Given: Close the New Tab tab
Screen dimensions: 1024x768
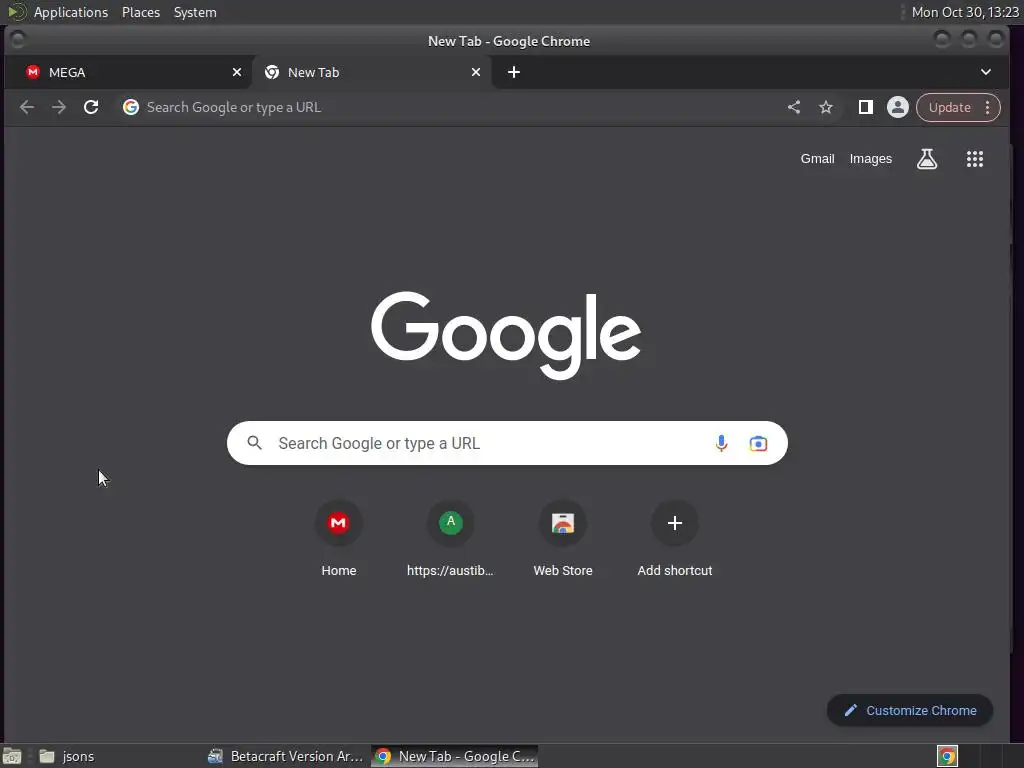Looking at the screenshot, I should click(x=476, y=72).
